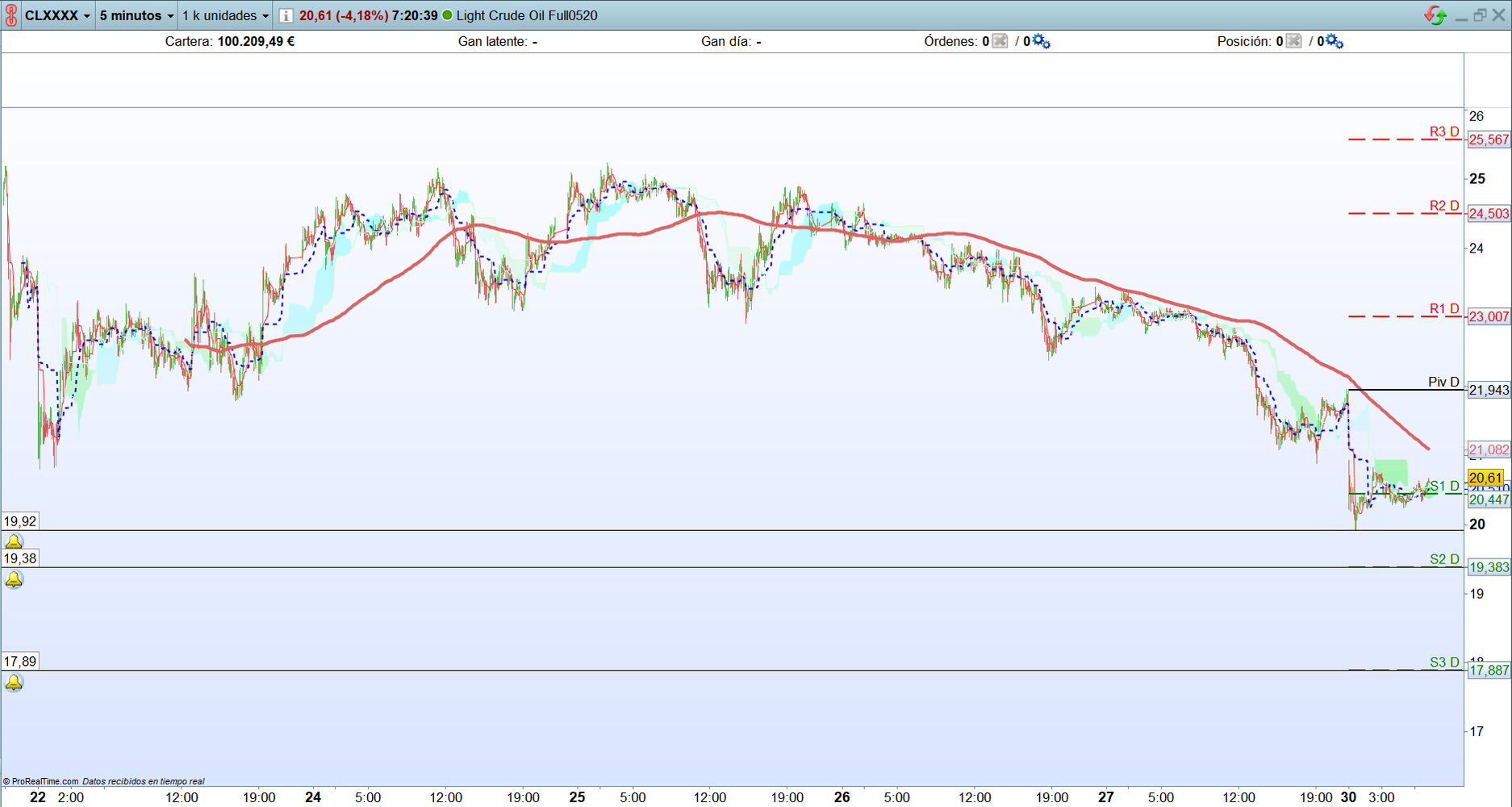
Task: Click date 24 on the time axis
Action: [313, 797]
